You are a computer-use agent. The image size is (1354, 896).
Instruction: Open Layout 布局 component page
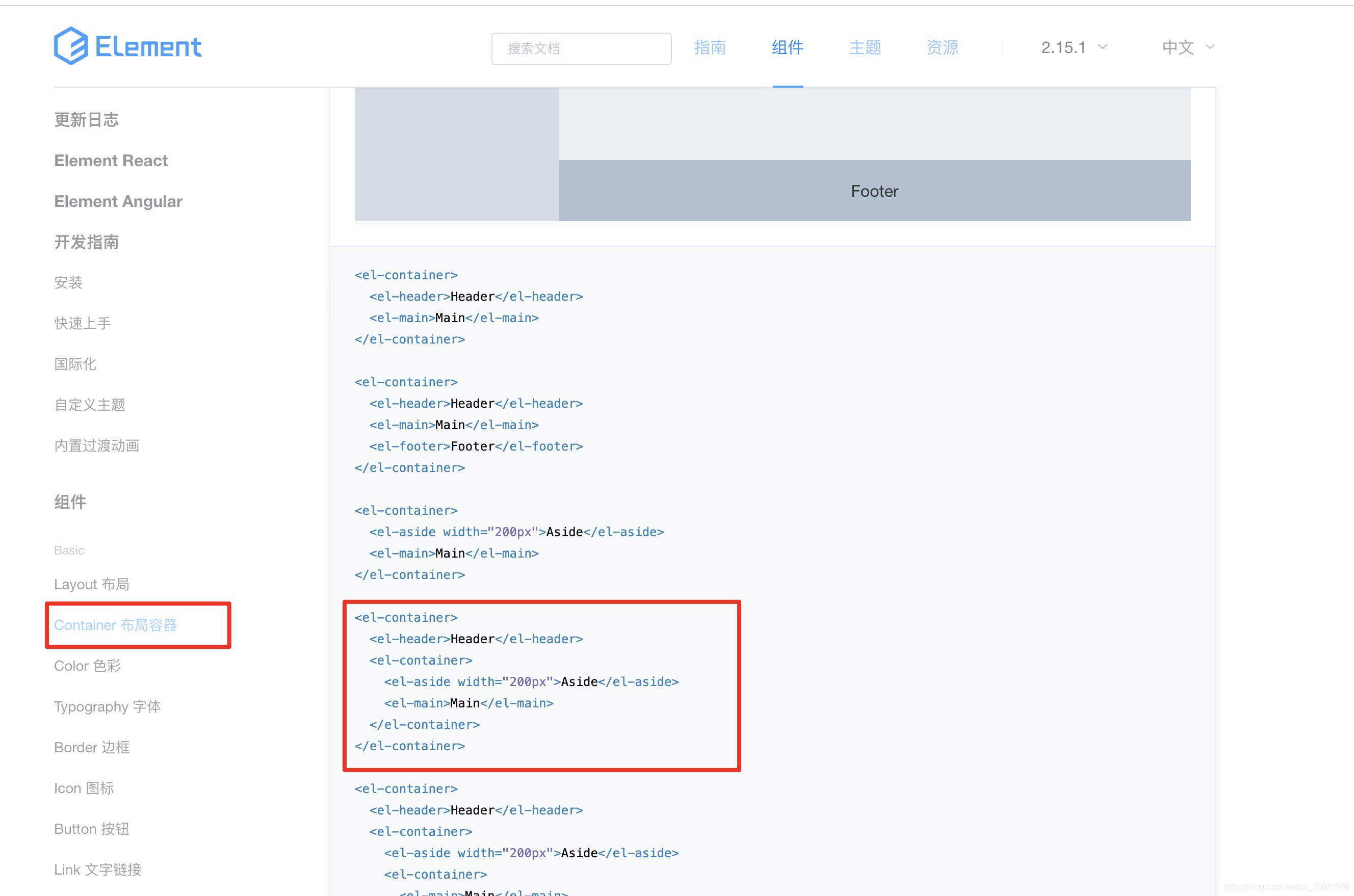click(x=91, y=584)
